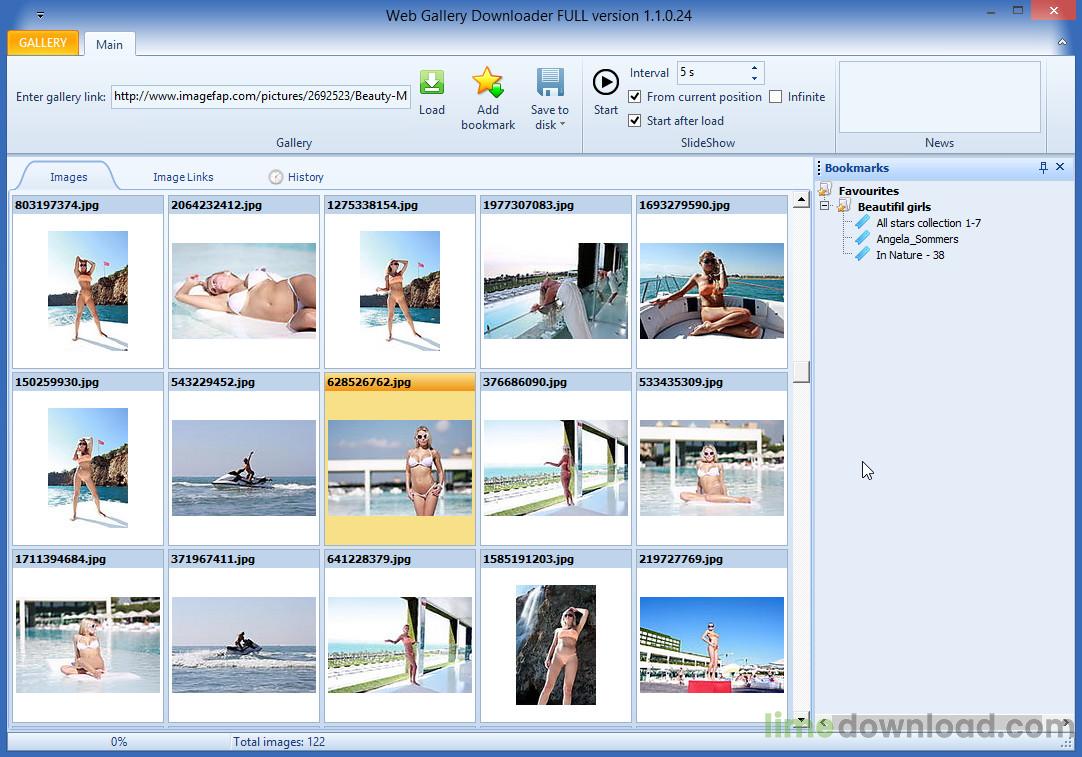Open the Images tab

coord(68,176)
